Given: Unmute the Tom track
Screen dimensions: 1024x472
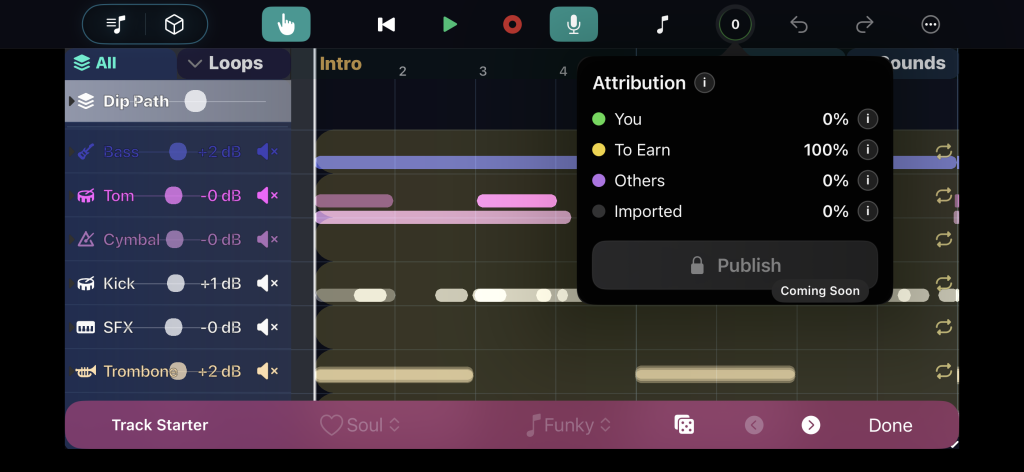Looking at the screenshot, I should 267,196.
